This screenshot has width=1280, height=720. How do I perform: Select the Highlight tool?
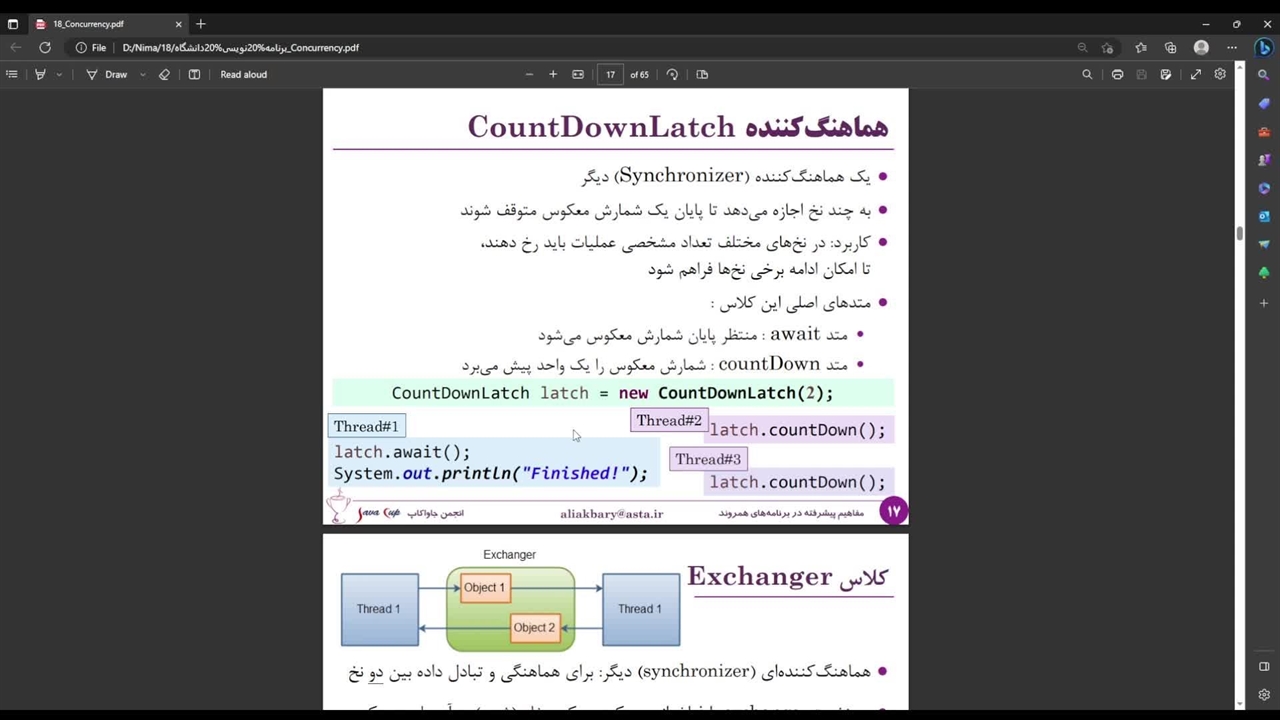[x=40, y=74]
